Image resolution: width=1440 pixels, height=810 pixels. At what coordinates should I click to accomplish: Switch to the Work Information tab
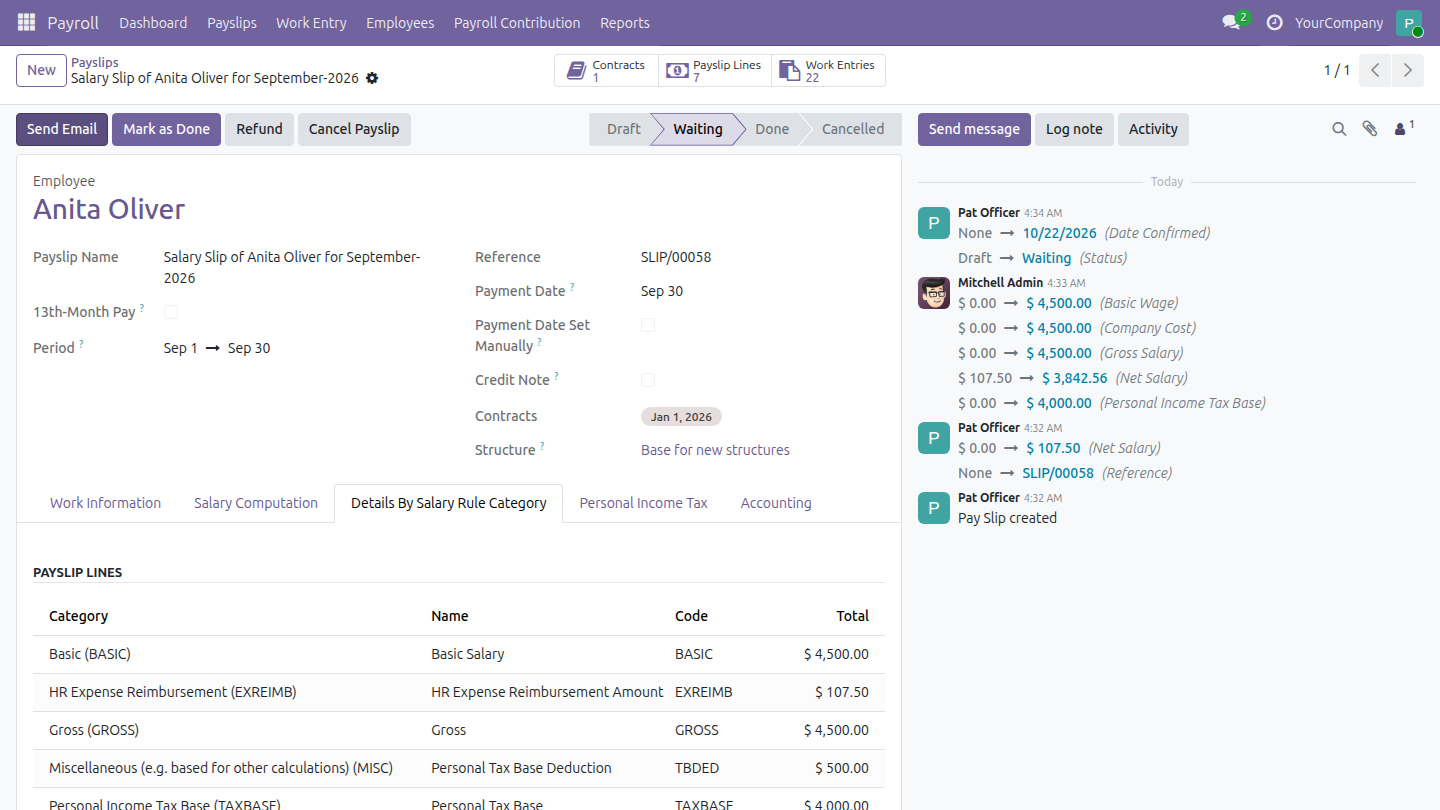click(106, 503)
